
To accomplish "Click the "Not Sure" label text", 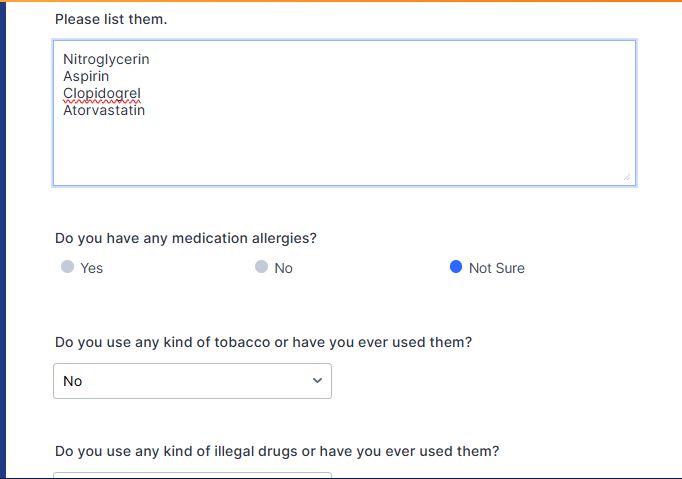I will [x=496, y=268].
